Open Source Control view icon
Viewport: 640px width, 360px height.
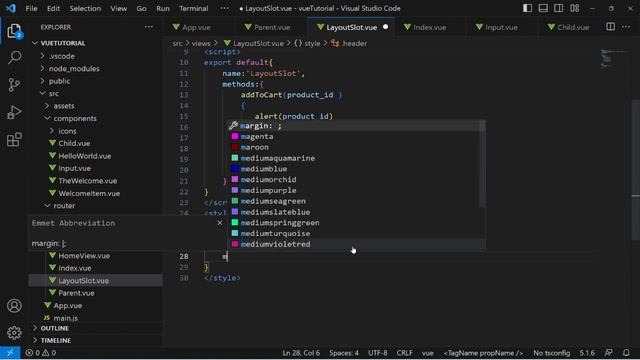[x=14, y=84]
